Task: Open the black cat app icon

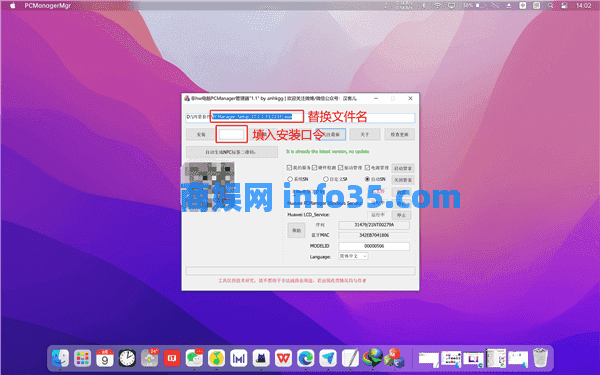Action: coord(261,359)
